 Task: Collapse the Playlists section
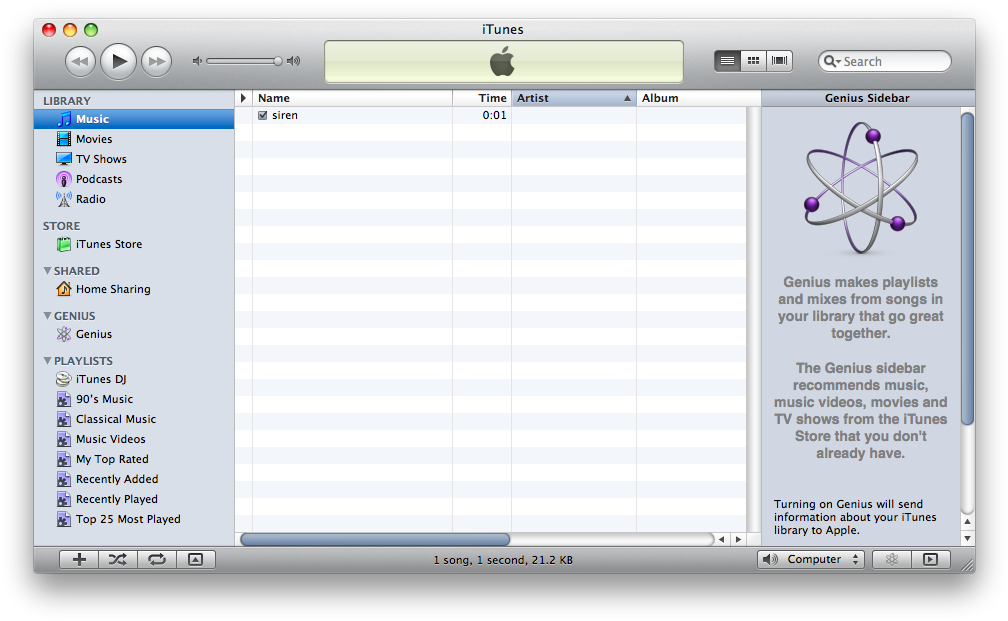point(47,361)
